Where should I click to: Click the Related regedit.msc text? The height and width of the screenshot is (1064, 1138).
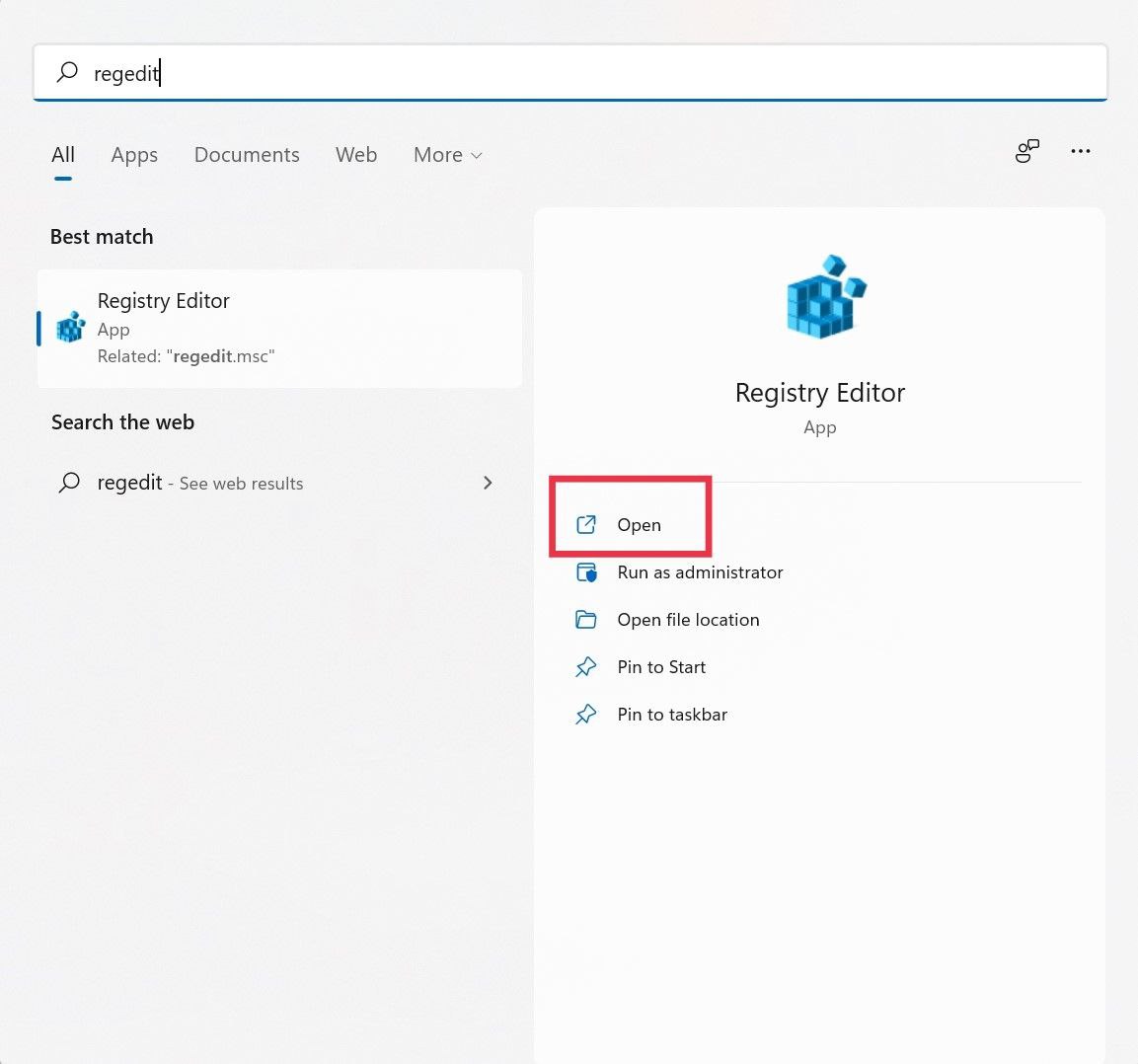[x=186, y=356]
